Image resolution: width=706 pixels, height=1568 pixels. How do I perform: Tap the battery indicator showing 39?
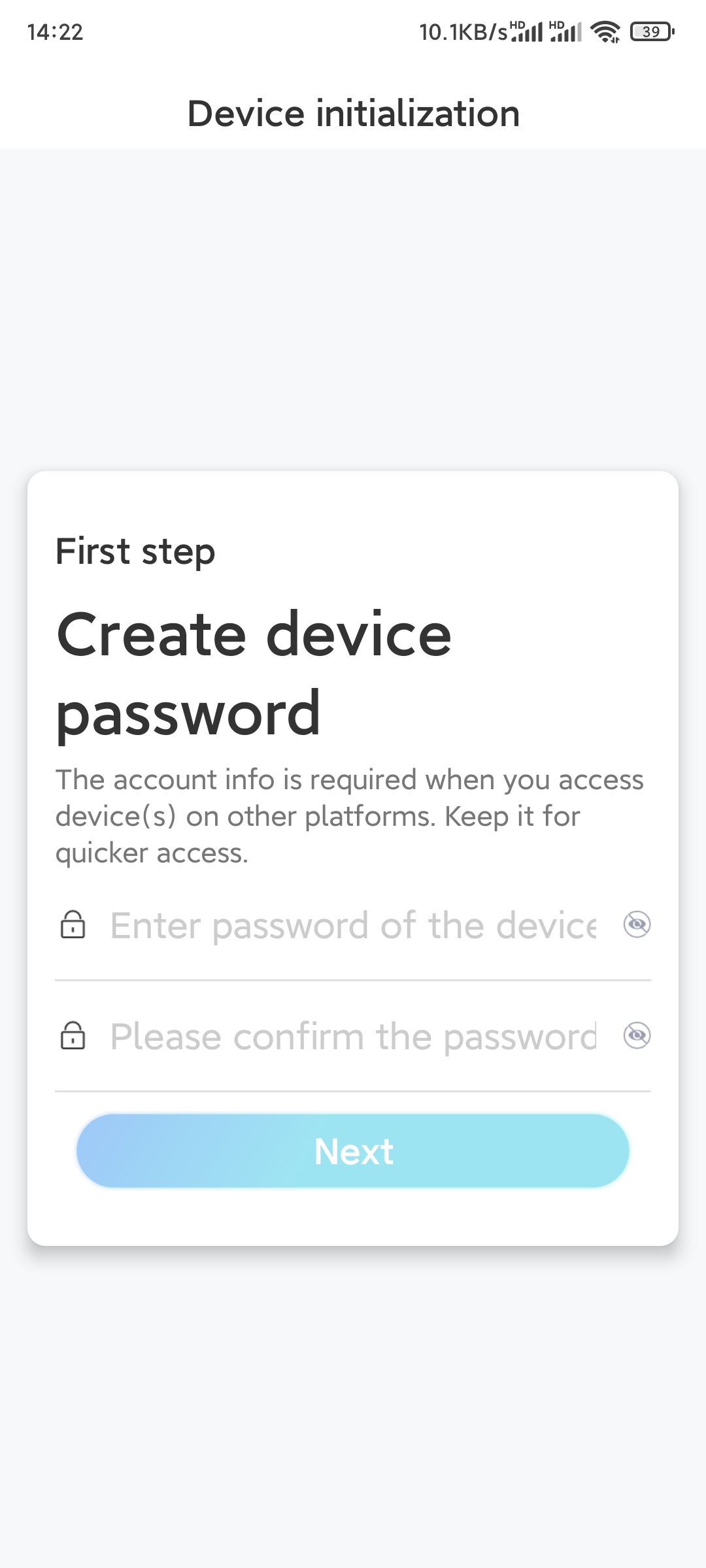(652, 31)
